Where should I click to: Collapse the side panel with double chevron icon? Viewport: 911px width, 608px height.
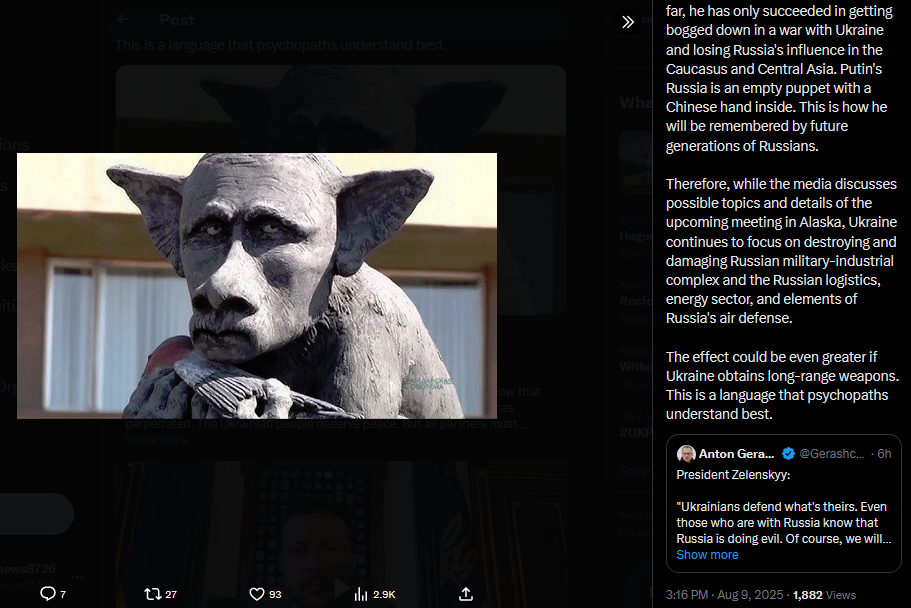coord(628,22)
